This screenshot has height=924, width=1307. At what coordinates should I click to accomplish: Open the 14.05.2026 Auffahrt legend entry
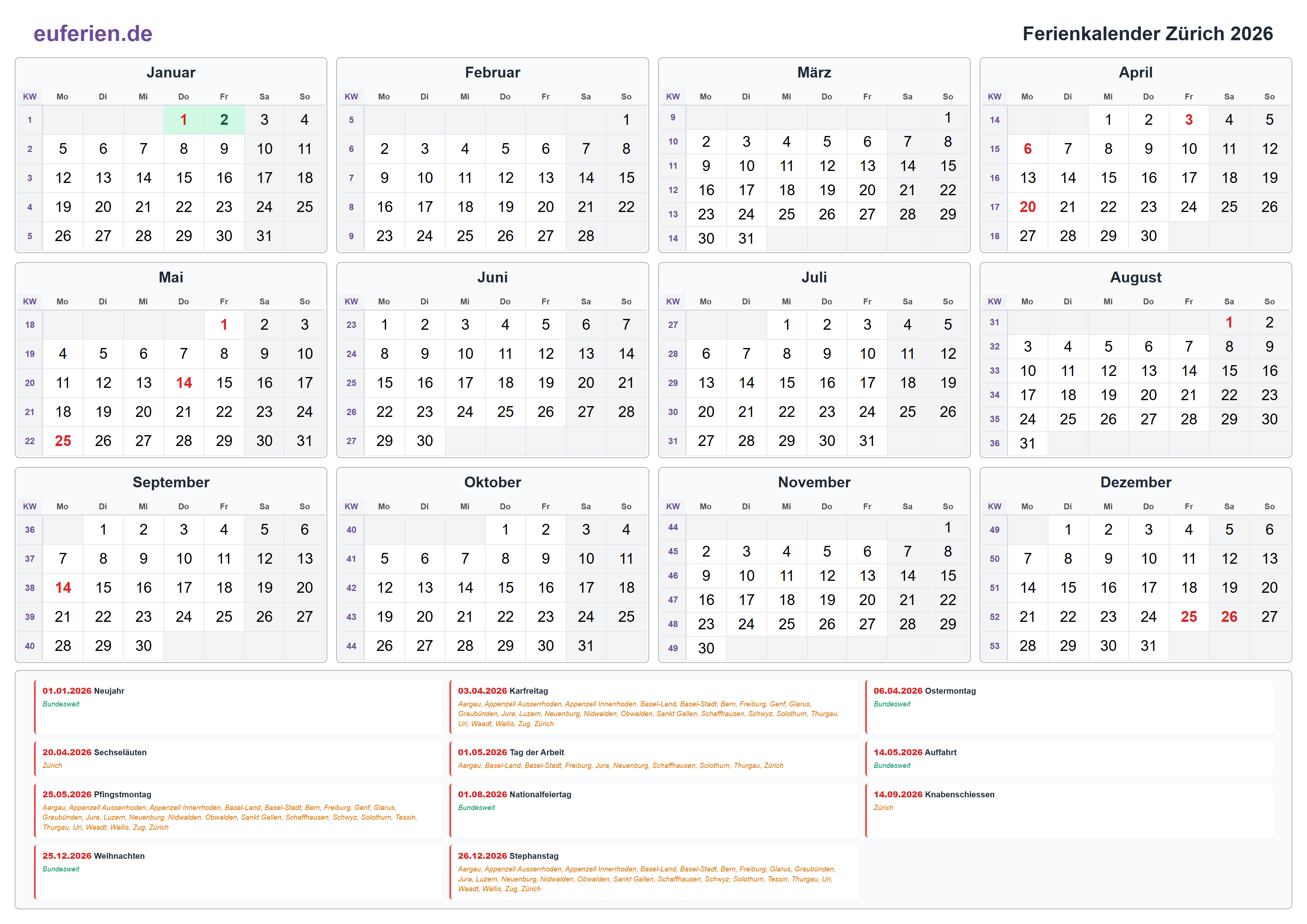pos(1069,758)
